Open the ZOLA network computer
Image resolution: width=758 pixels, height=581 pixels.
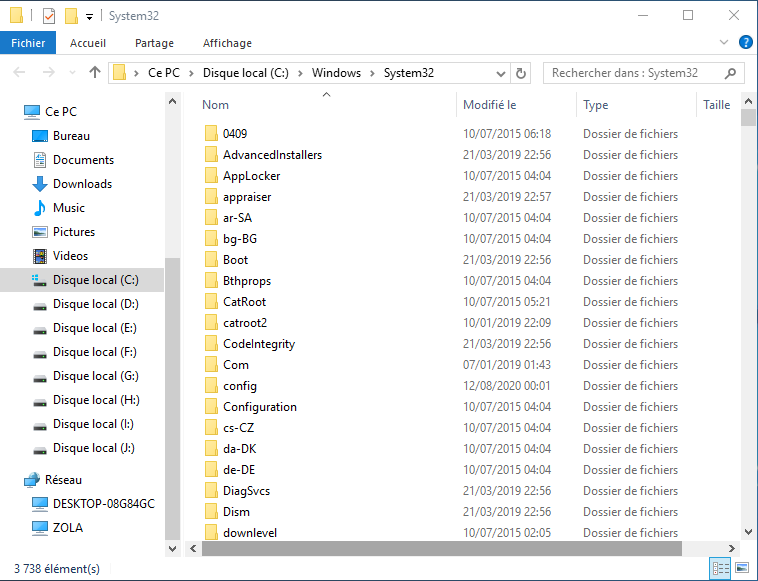(x=57, y=528)
